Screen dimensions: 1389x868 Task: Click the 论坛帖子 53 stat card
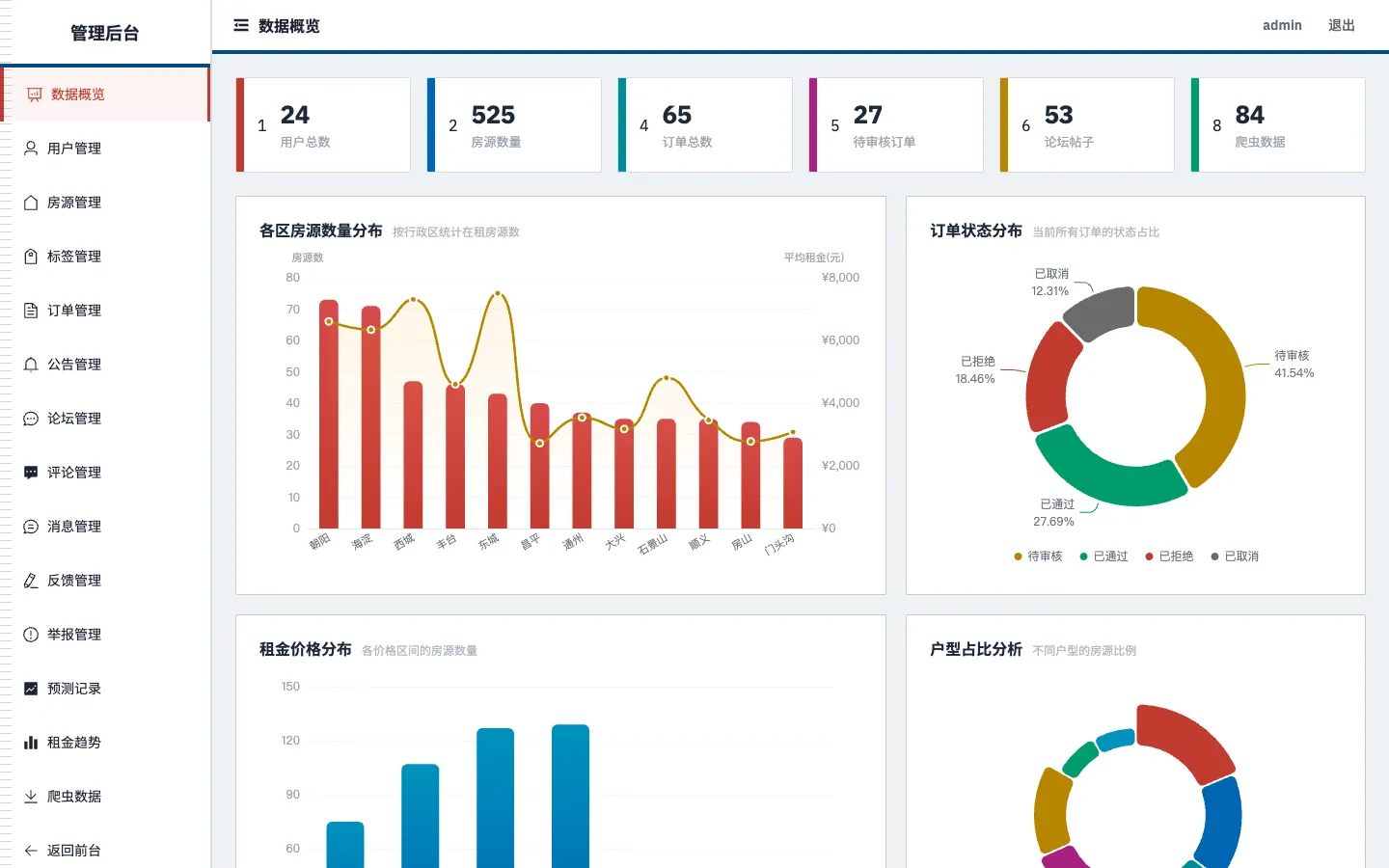(x=1087, y=125)
